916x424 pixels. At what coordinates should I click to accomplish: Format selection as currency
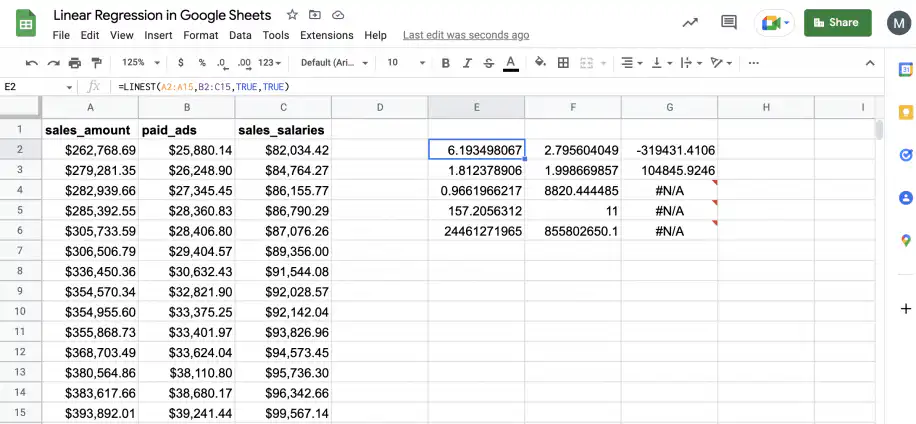181,62
